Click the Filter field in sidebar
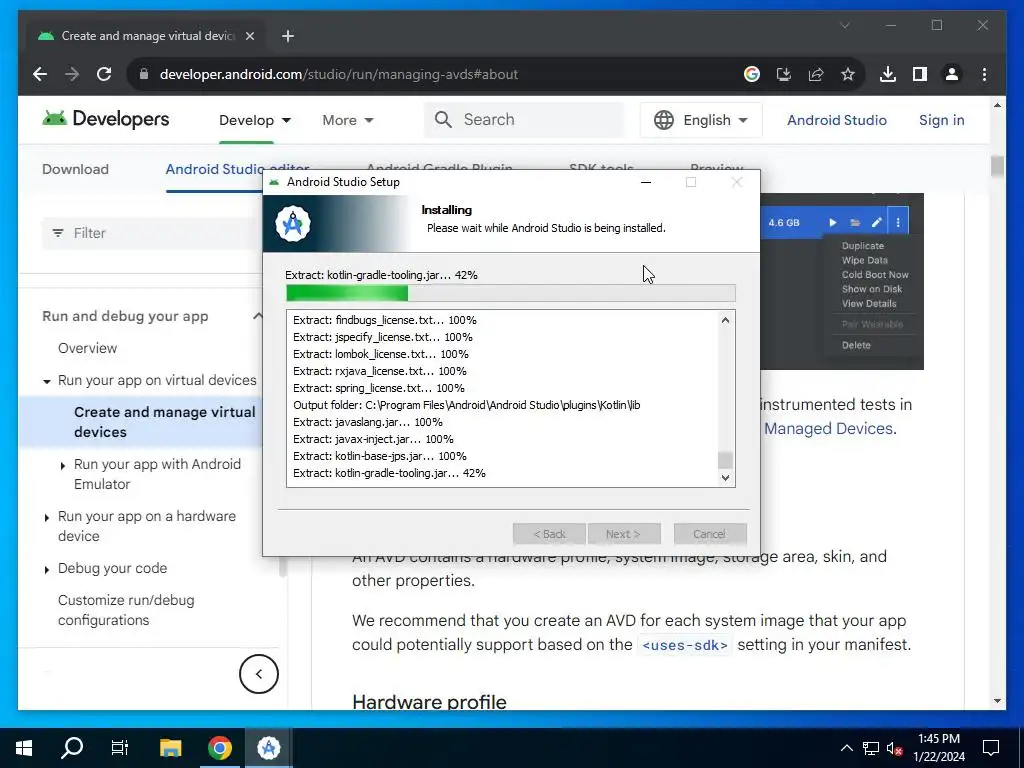1024x768 pixels. pos(152,233)
